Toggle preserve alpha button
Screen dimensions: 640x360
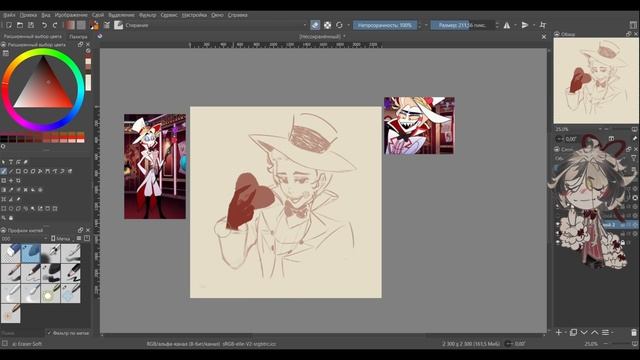pos(327,25)
